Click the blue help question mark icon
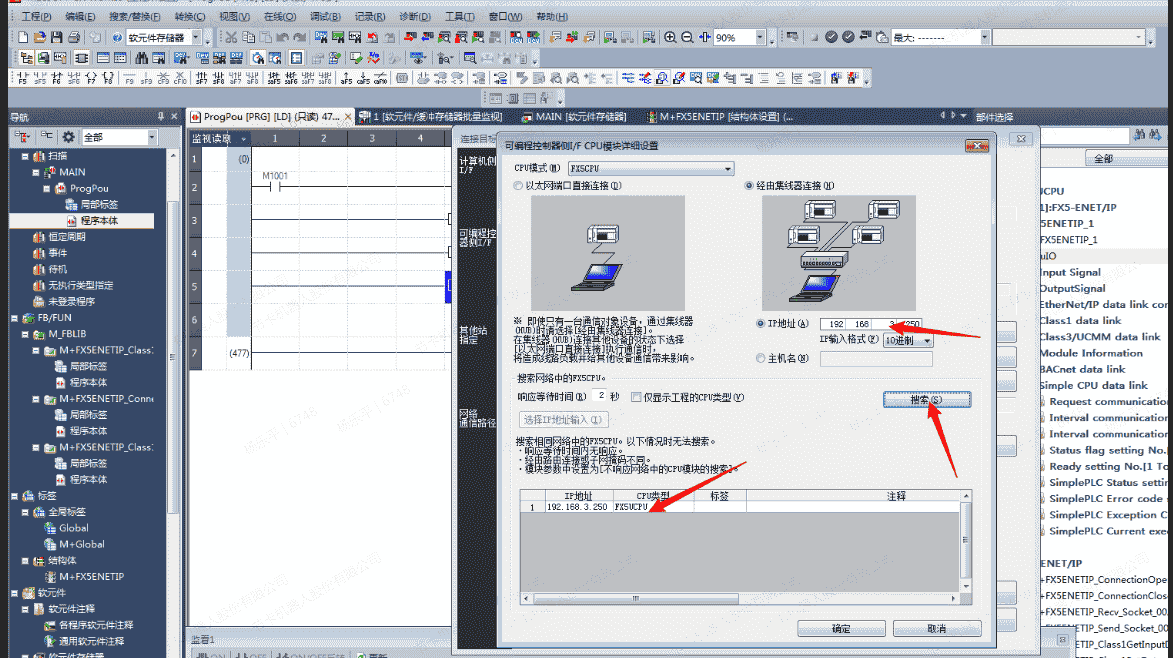Screen dimensions: 1173x658 (119, 37)
